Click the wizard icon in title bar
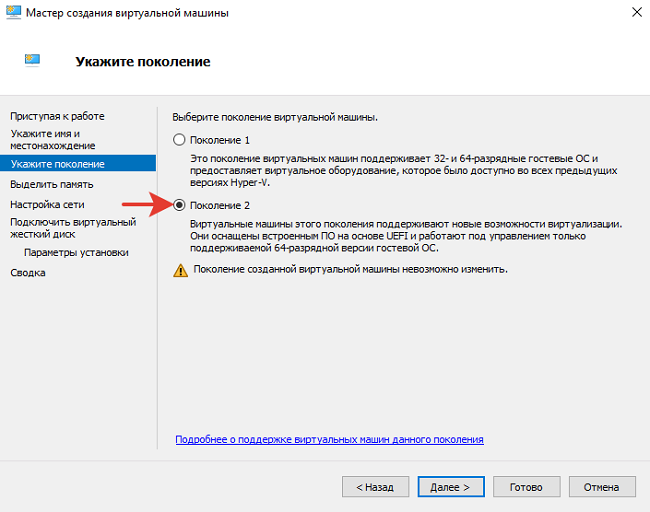The width and height of the screenshot is (650, 512). [14, 13]
